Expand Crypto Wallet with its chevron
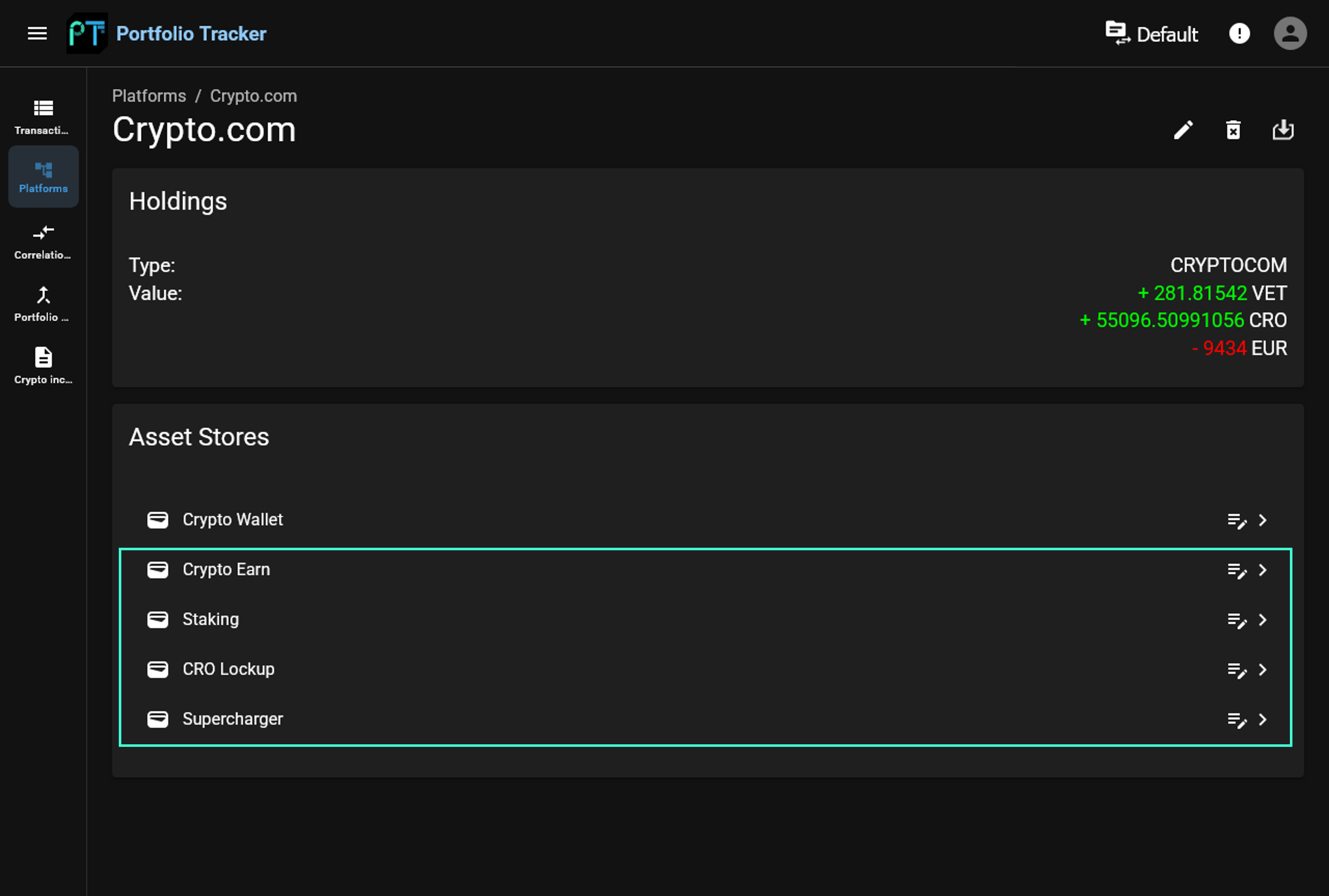The width and height of the screenshot is (1329, 896). [1263, 520]
